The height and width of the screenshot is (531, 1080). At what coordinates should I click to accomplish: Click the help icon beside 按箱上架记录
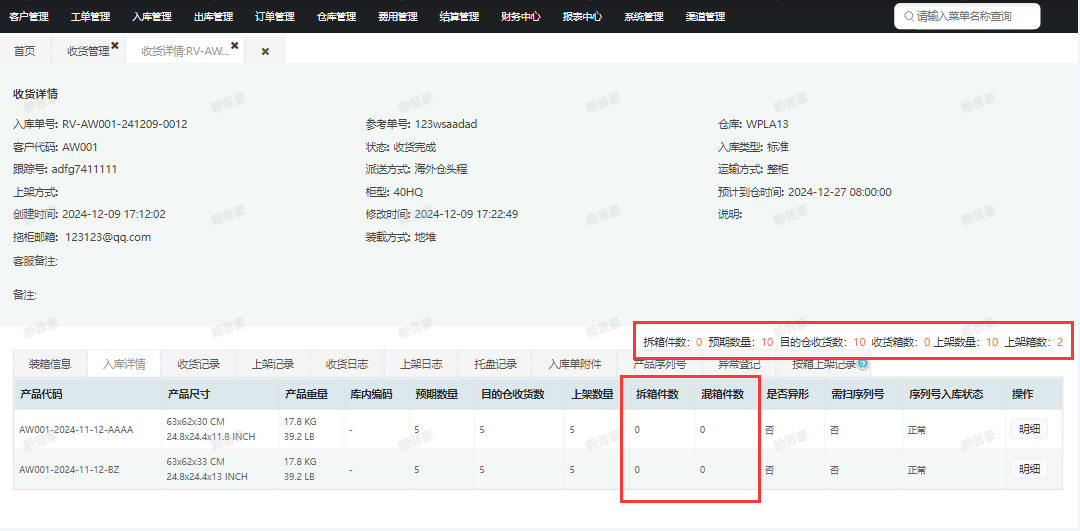(x=862, y=364)
